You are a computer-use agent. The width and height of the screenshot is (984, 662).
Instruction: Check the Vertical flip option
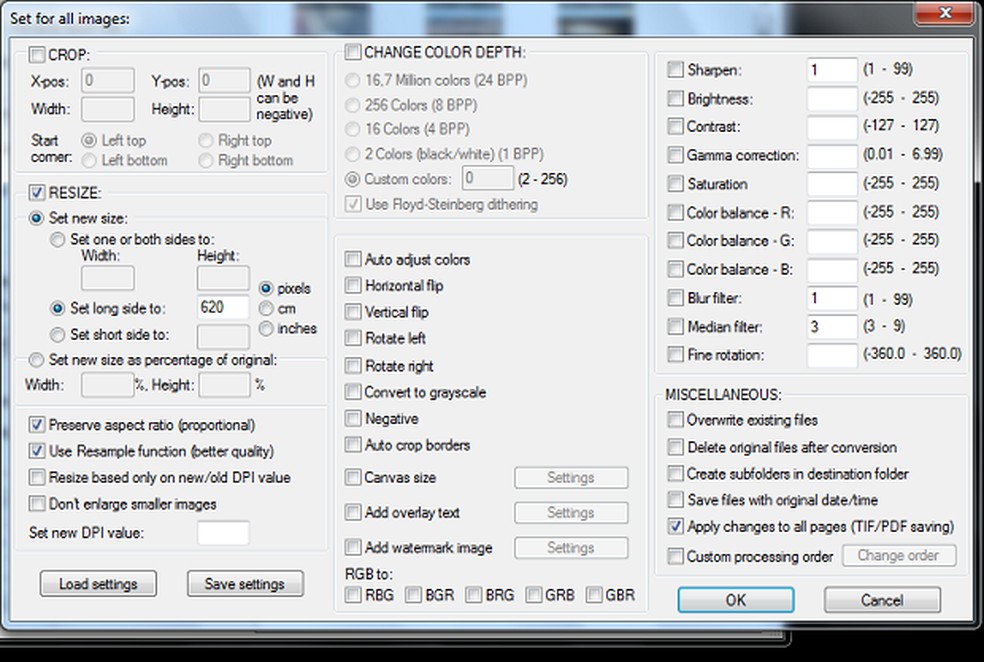pyautogui.click(x=353, y=312)
